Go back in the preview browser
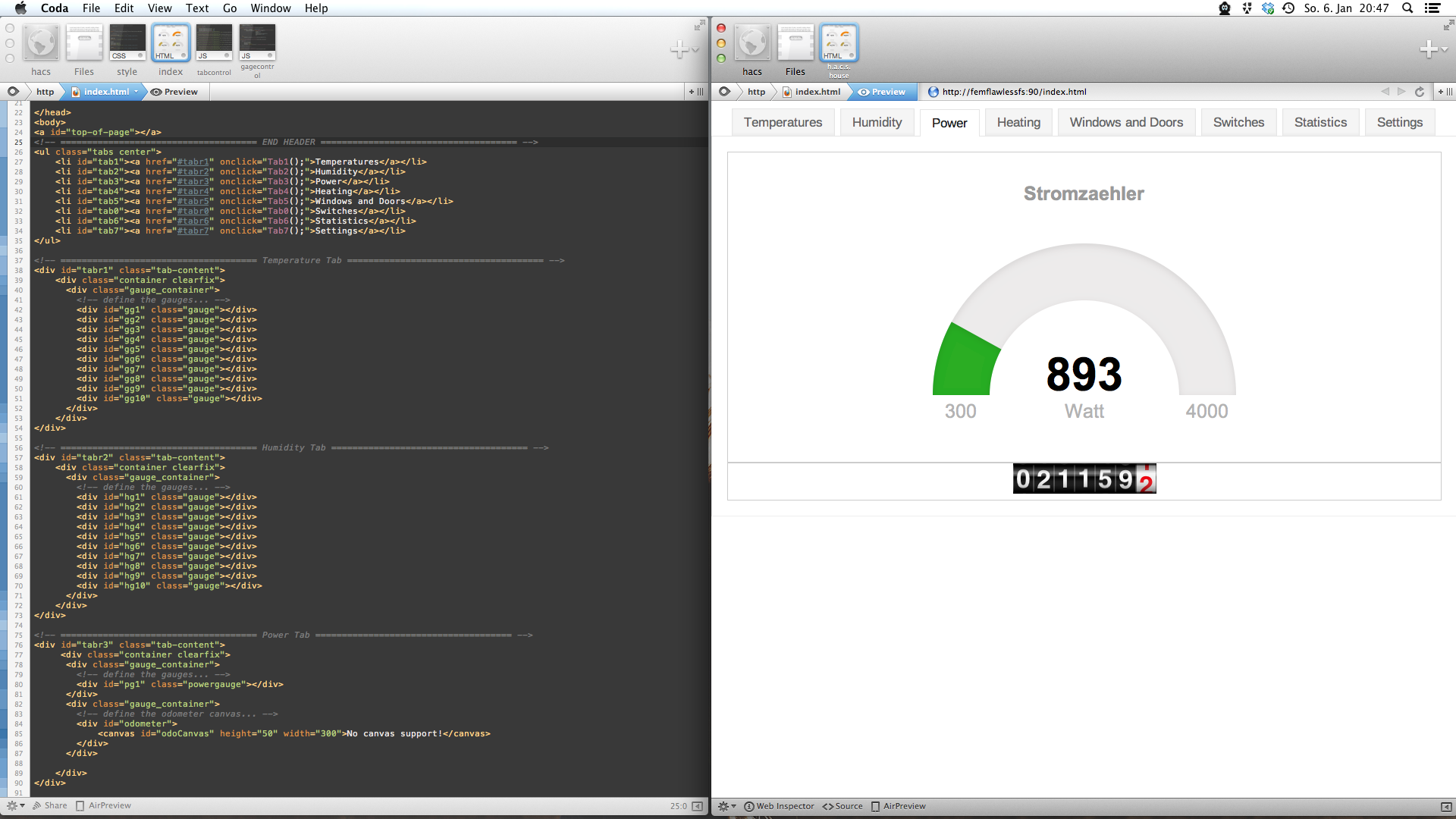The image size is (1456, 819). click(1385, 92)
